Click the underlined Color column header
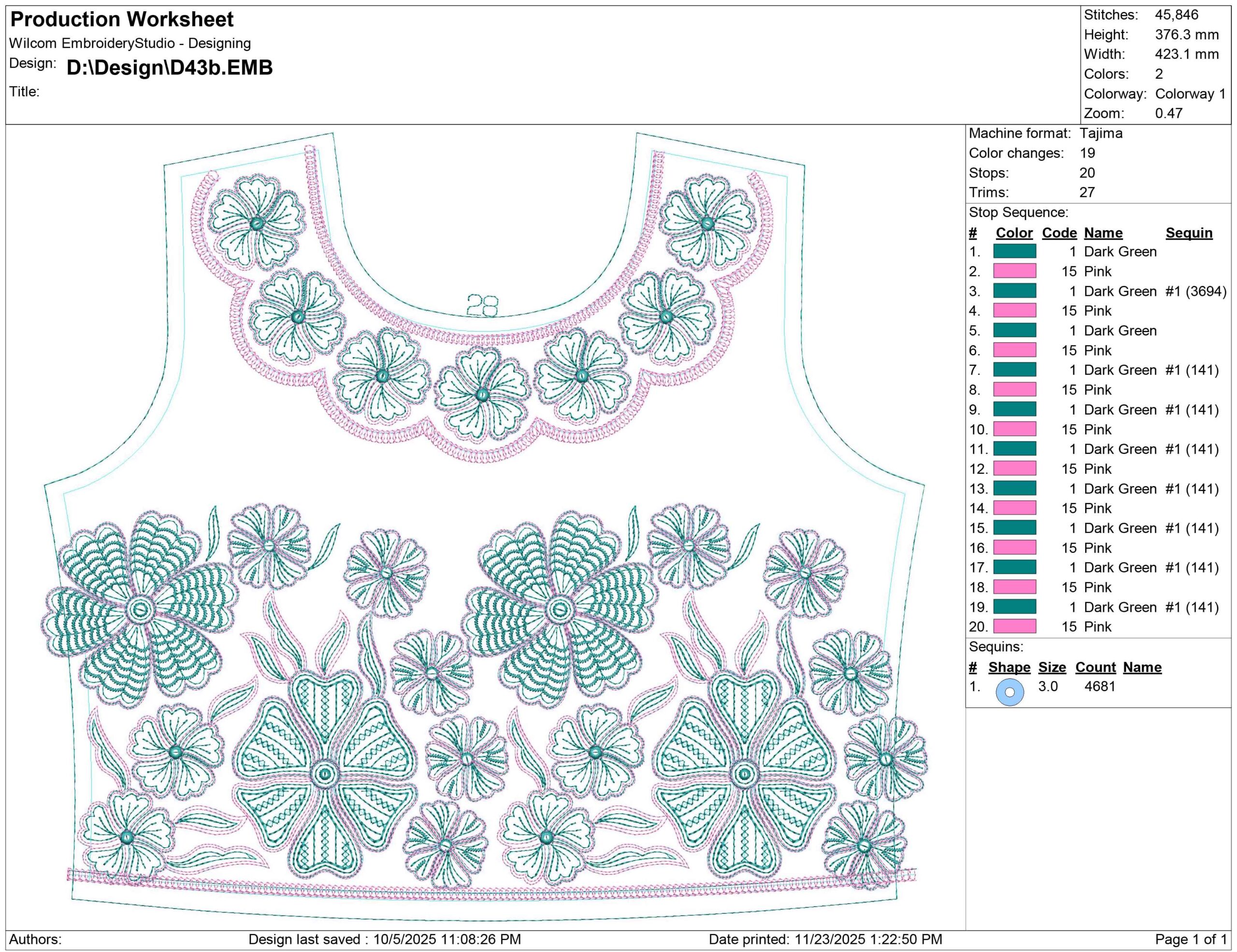Viewport: 1237px width, 952px height. (x=1014, y=233)
